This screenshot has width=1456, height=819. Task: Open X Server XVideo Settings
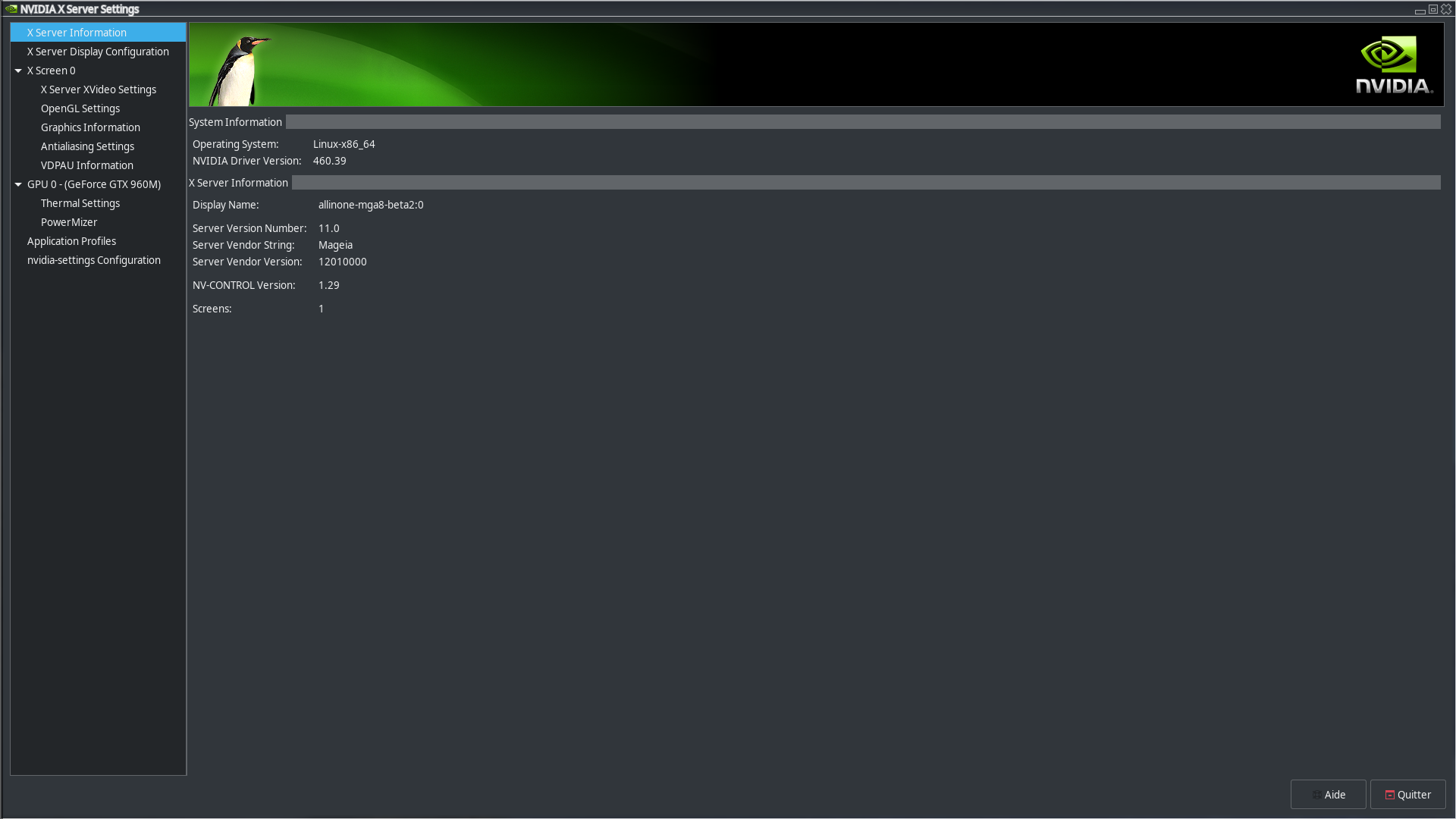pyautogui.click(x=99, y=89)
